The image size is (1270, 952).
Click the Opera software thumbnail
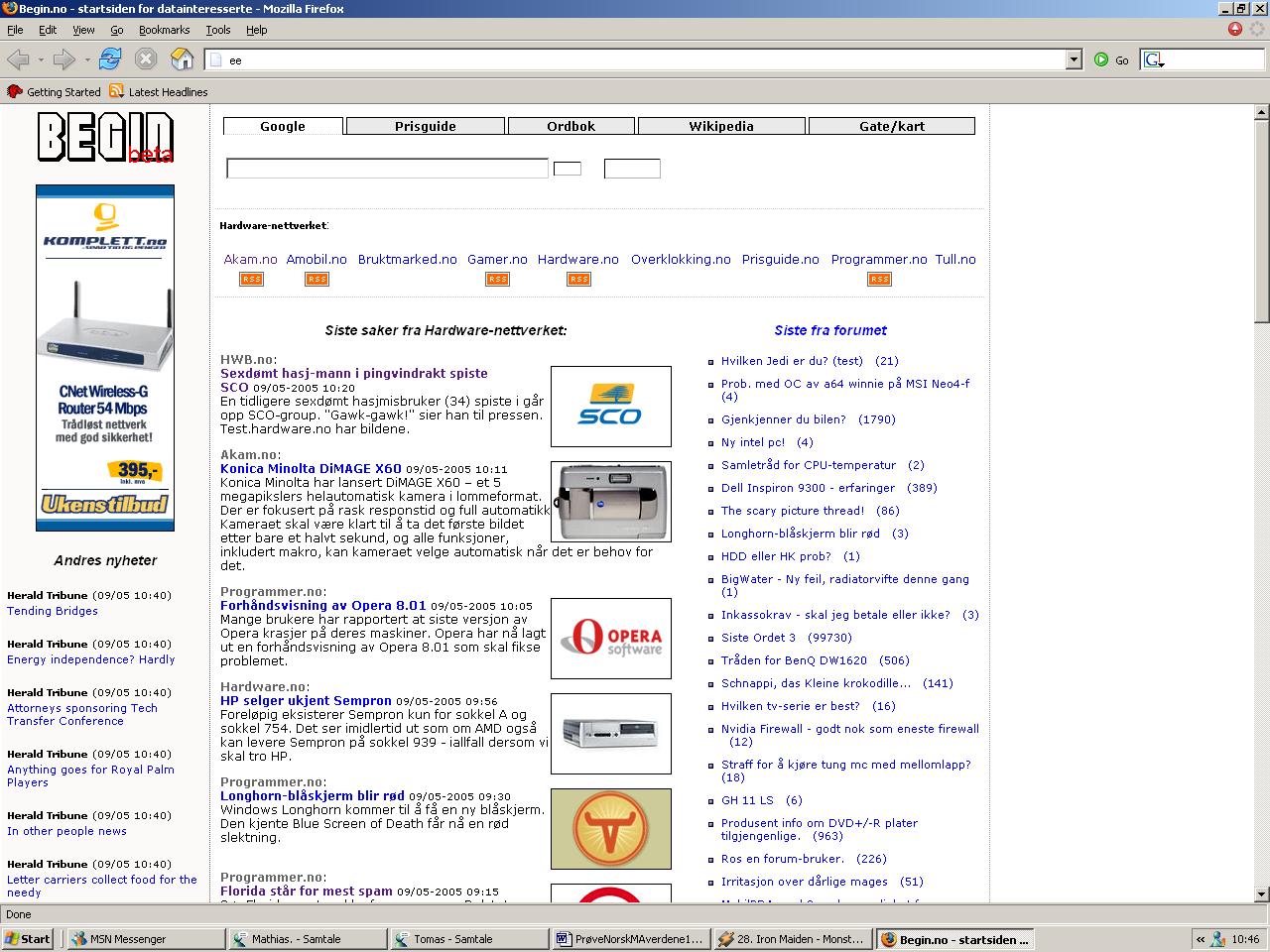point(611,639)
